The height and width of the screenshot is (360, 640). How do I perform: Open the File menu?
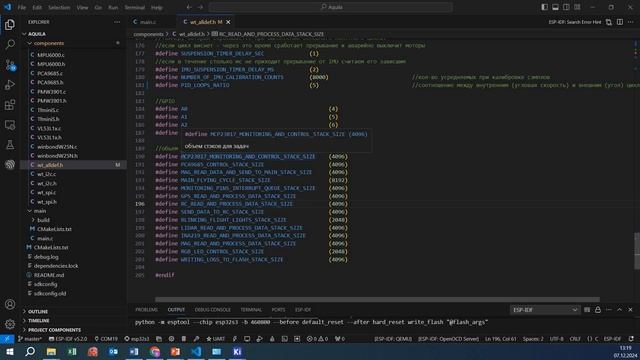[22, 7]
